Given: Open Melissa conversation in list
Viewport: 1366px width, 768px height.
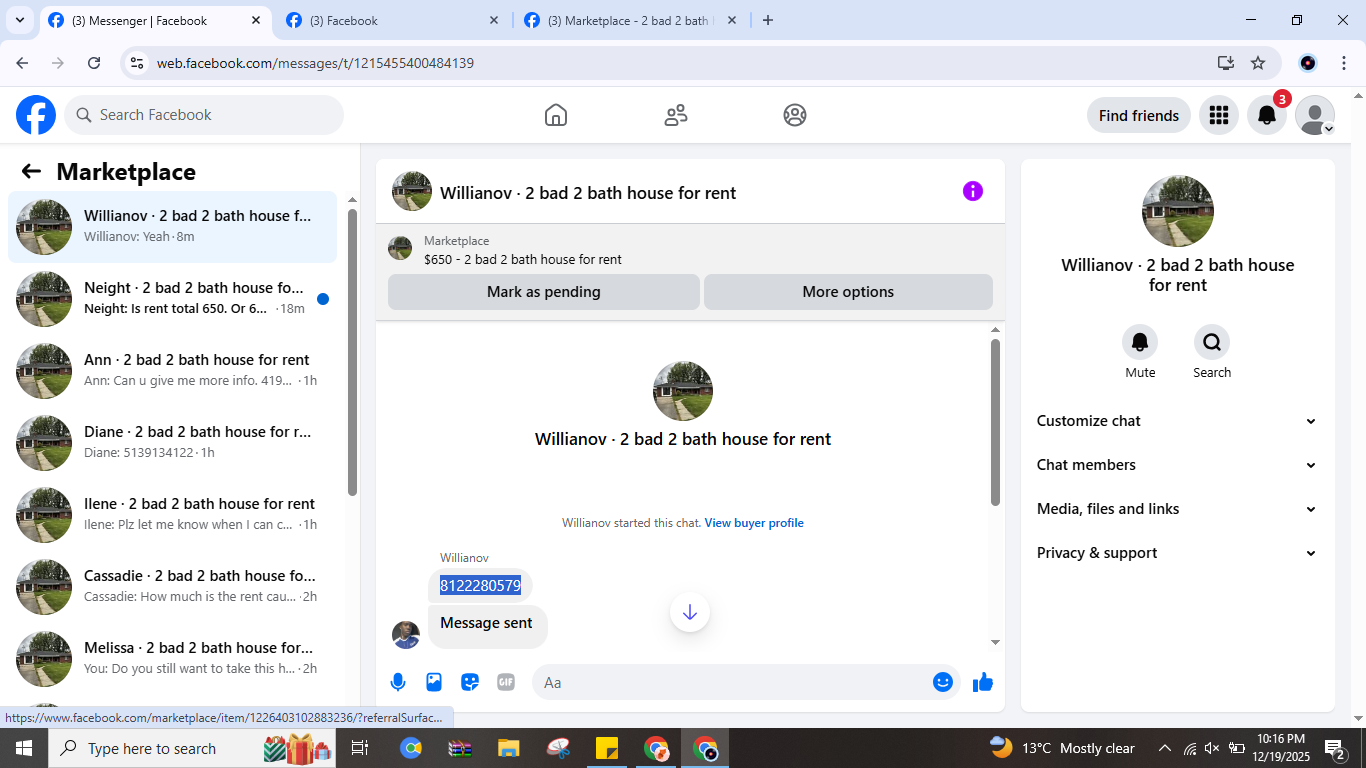Looking at the screenshot, I should [x=172, y=659].
